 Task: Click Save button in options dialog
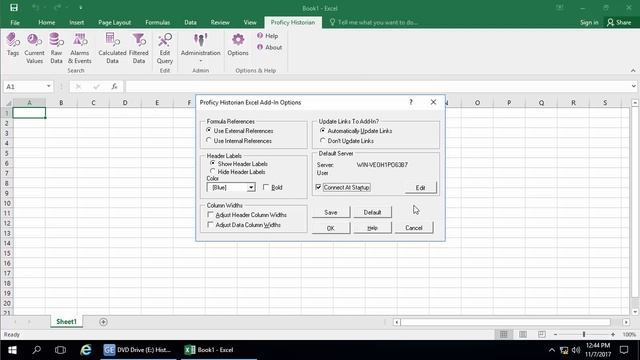(331, 212)
